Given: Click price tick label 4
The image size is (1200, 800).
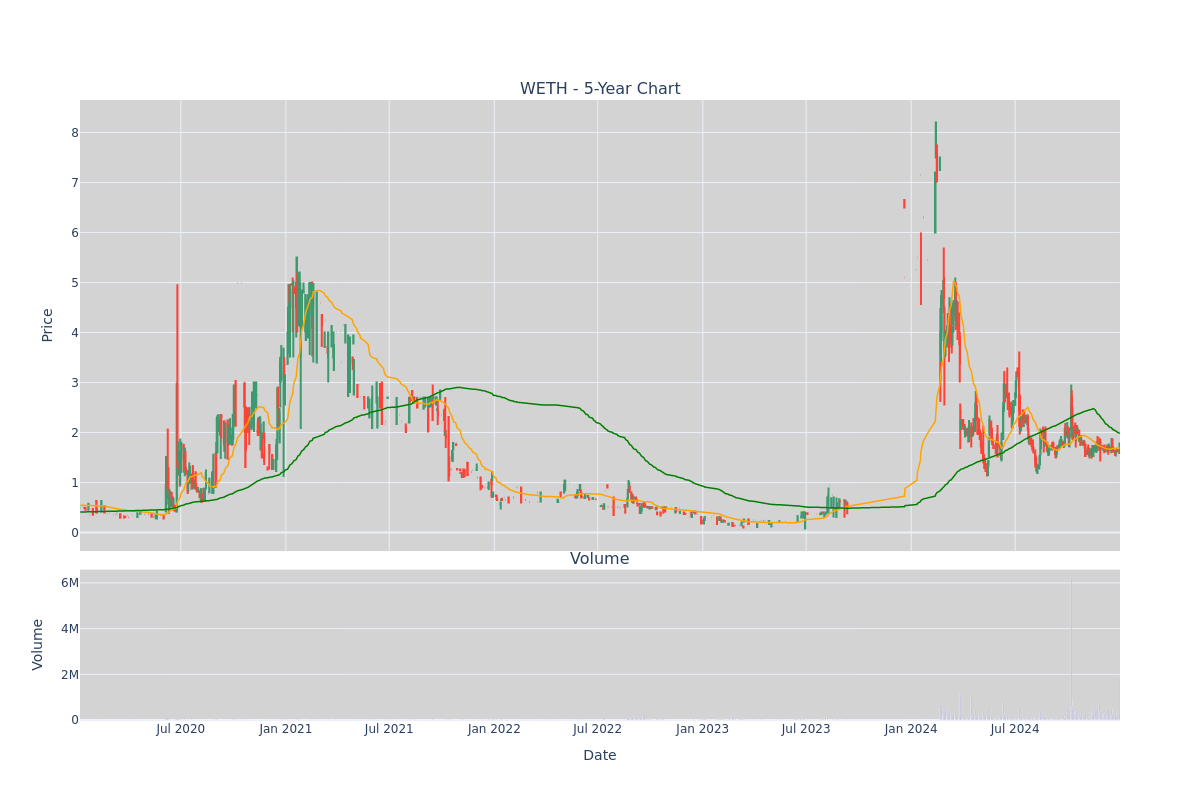Looking at the screenshot, I should click(74, 333).
